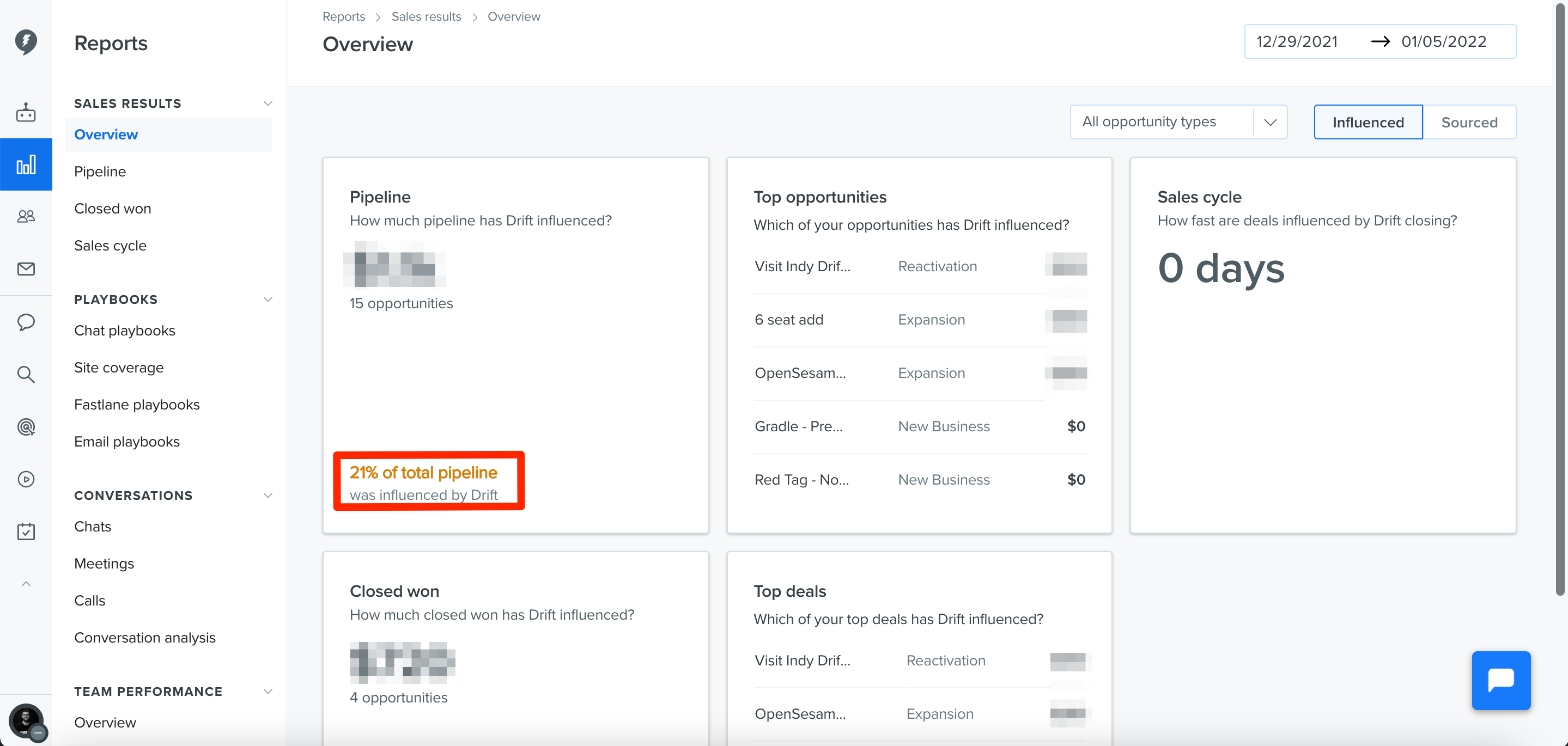Collapse the Playbooks section
The image size is (1568, 746).
tap(267, 299)
